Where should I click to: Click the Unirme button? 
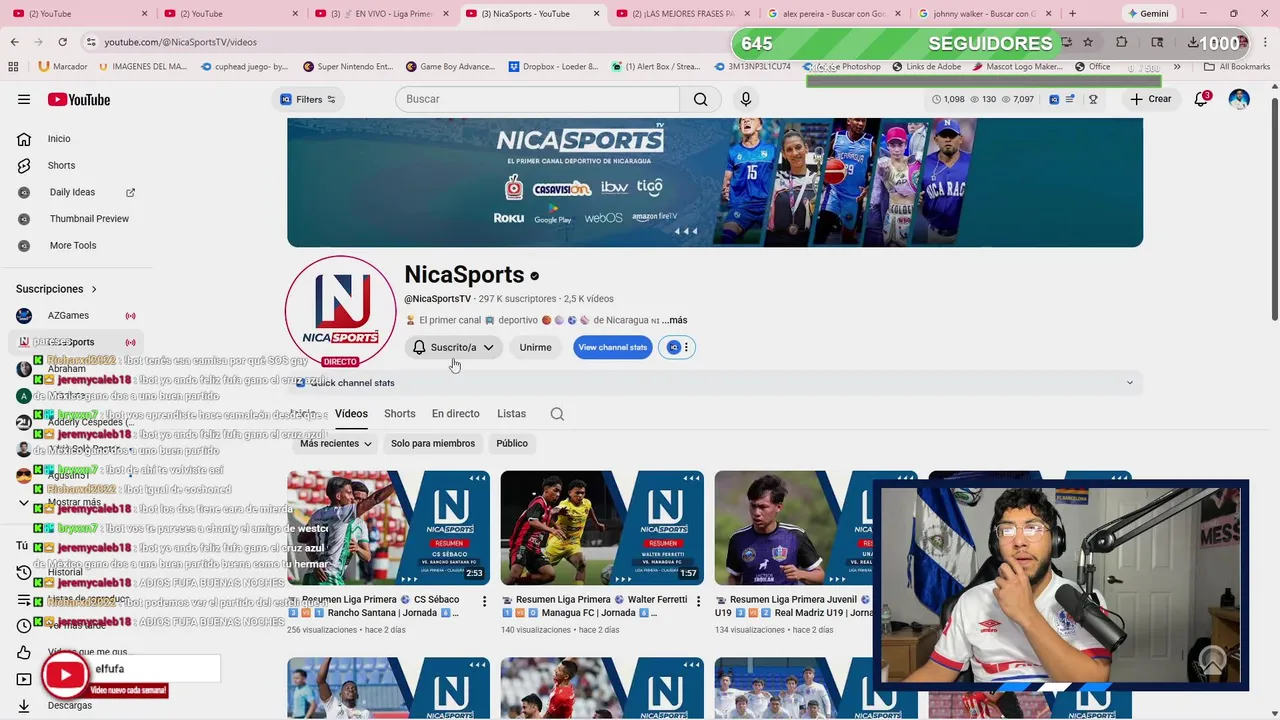pos(535,347)
